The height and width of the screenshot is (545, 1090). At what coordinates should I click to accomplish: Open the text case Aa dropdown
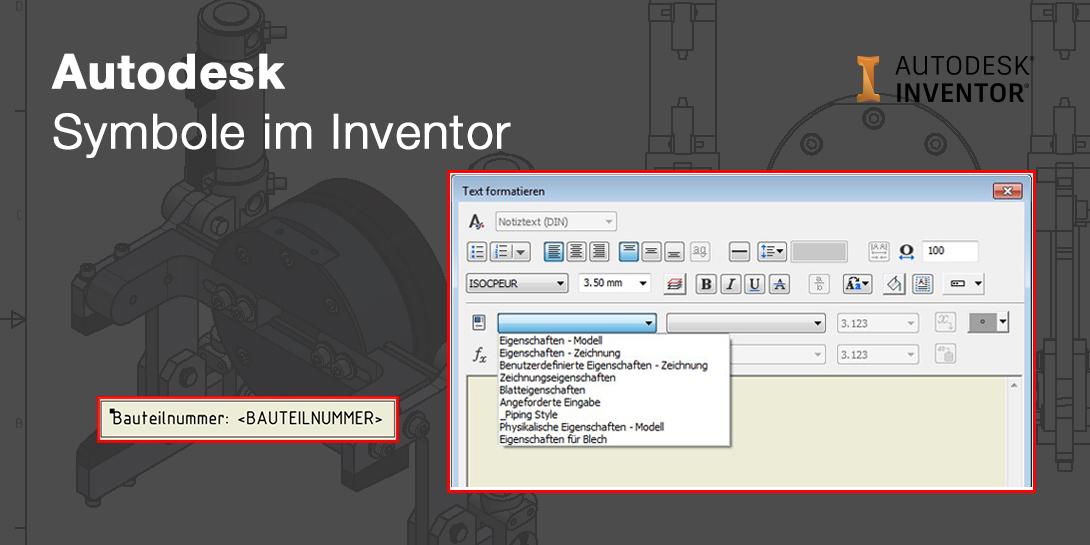tap(857, 284)
